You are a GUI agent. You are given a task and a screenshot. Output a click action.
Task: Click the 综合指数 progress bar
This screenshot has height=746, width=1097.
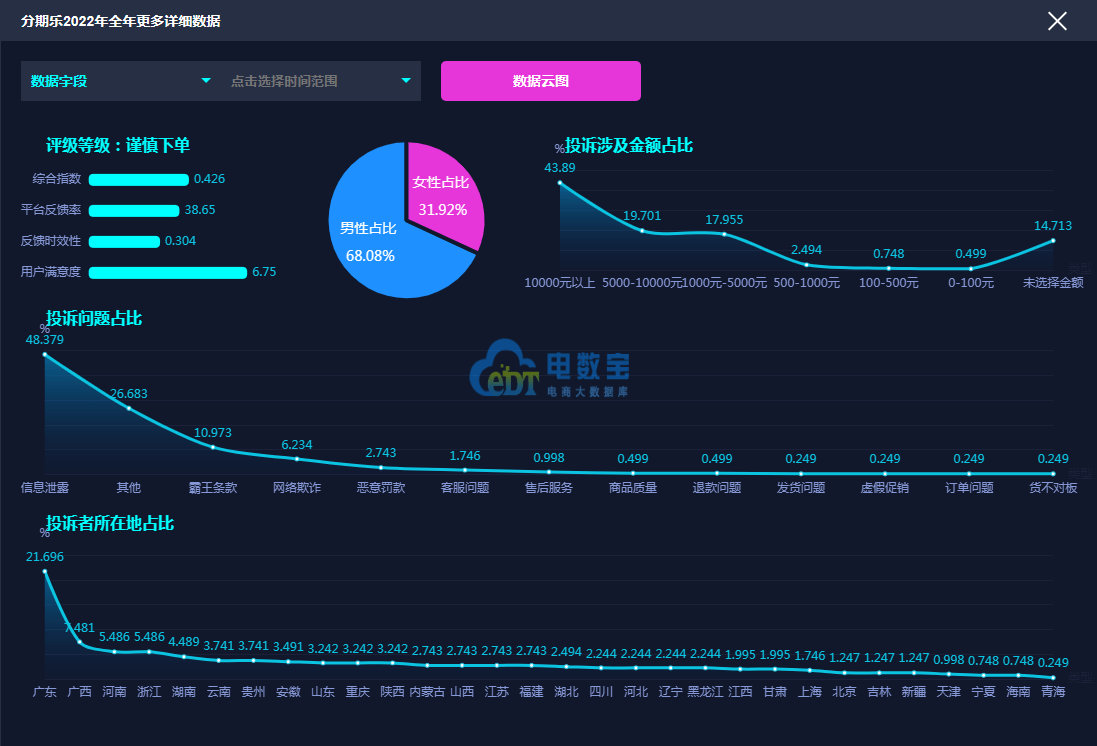[x=138, y=180]
